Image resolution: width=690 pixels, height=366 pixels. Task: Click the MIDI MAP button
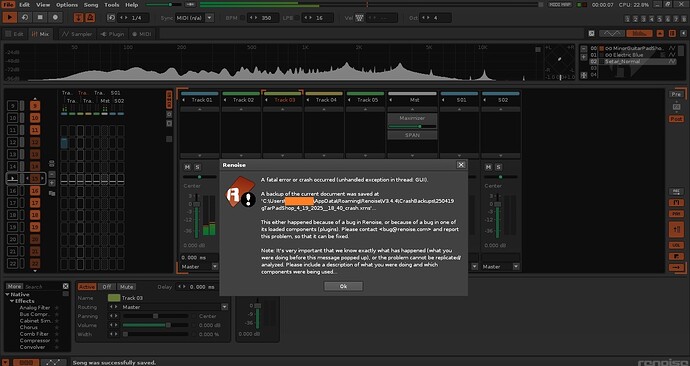tap(560, 4)
